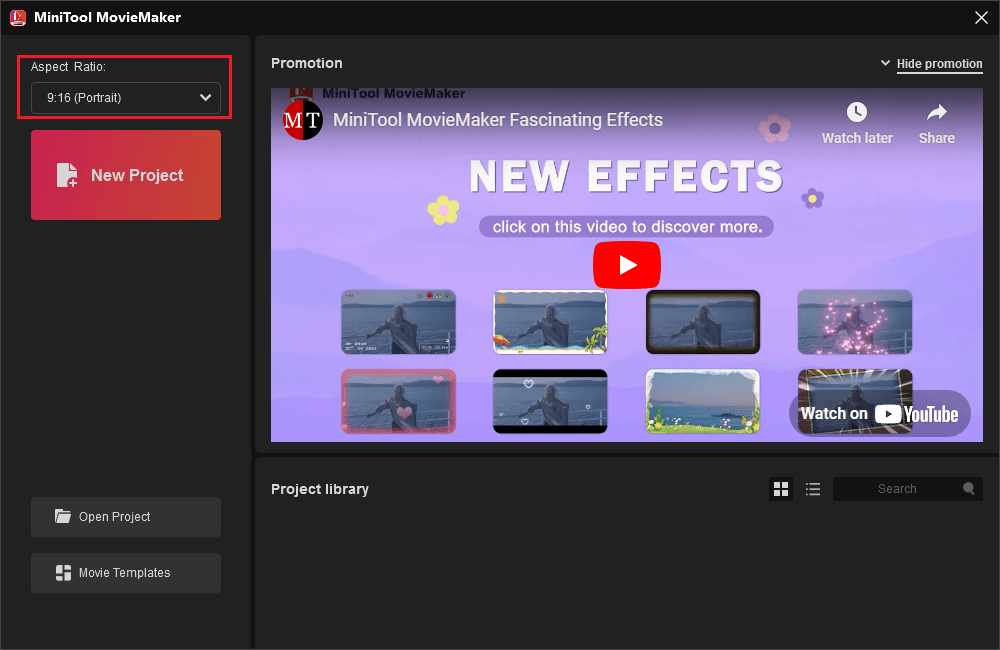Image resolution: width=1000 pixels, height=650 pixels.
Task: Click the Share arrow icon on the video
Action: 936,112
